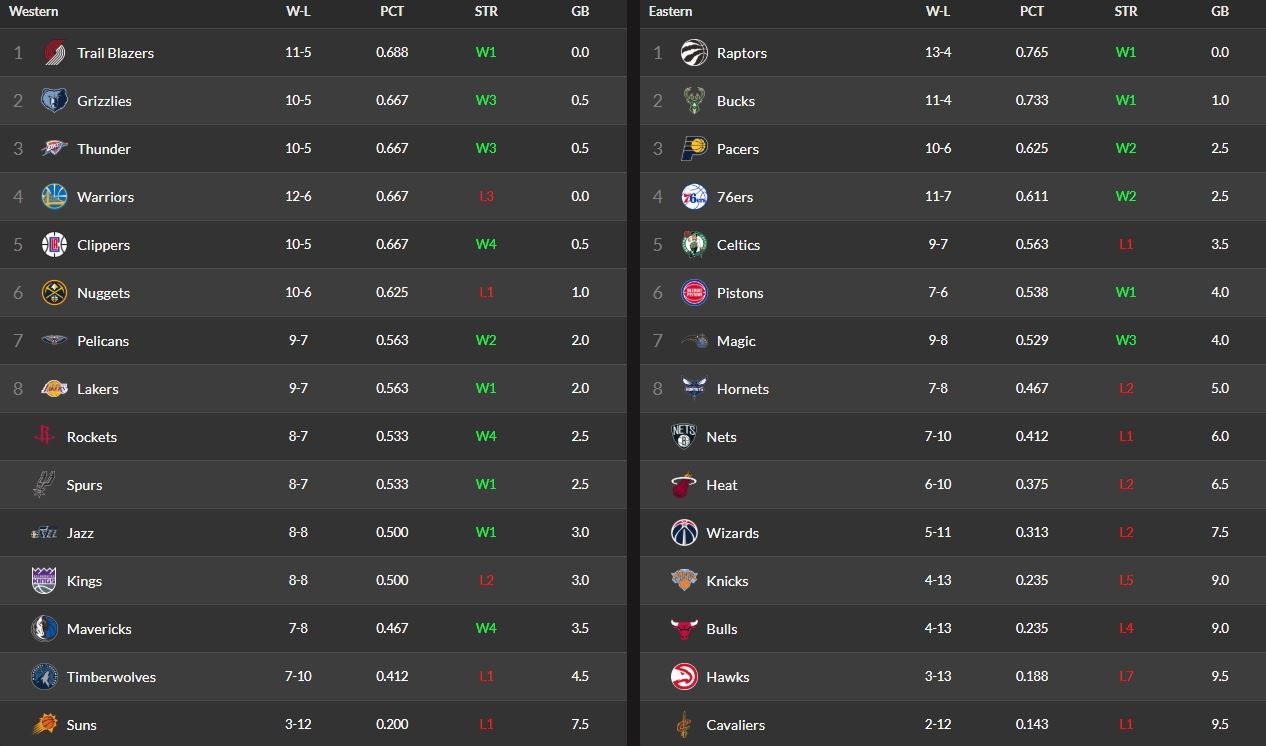Open the Lakers team link

[98, 389]
